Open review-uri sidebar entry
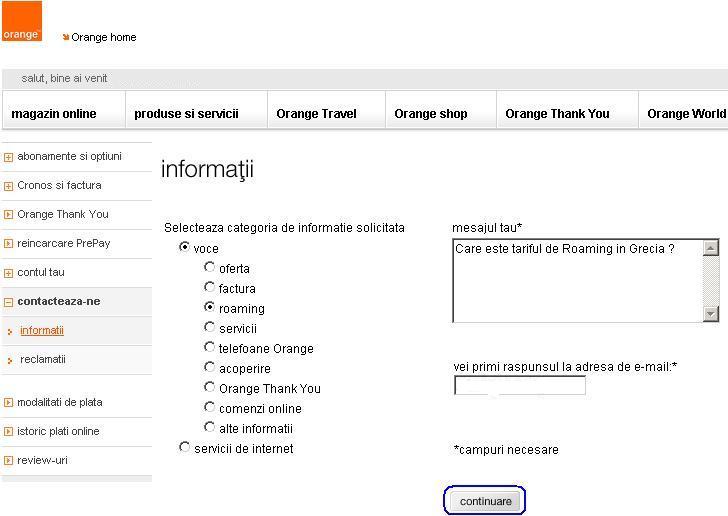Image resolution: width=728 pixels, height=516 pixels. [x=42, y=460]
